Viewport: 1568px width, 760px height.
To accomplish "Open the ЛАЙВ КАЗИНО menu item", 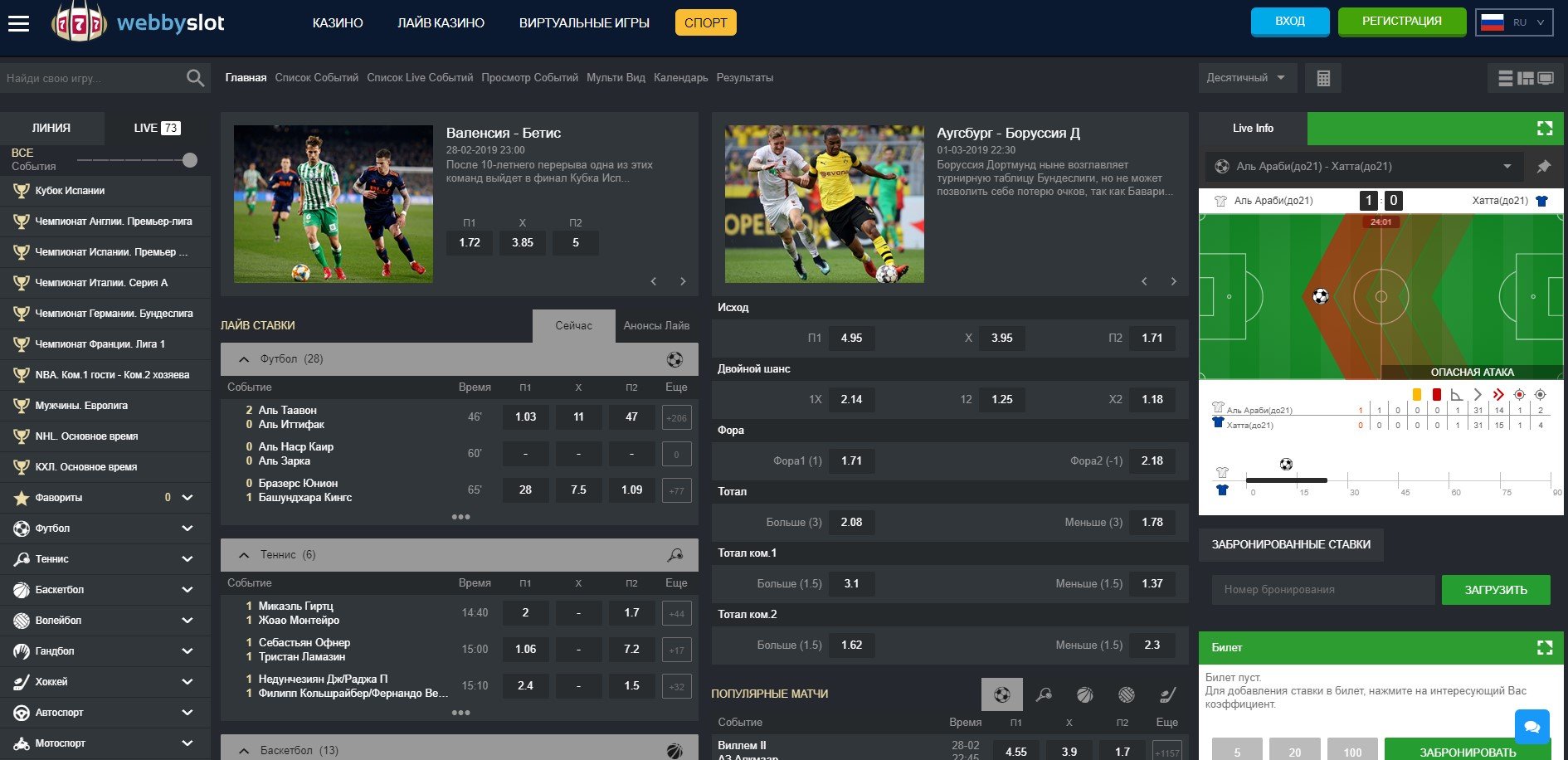I will pos(441,22).
